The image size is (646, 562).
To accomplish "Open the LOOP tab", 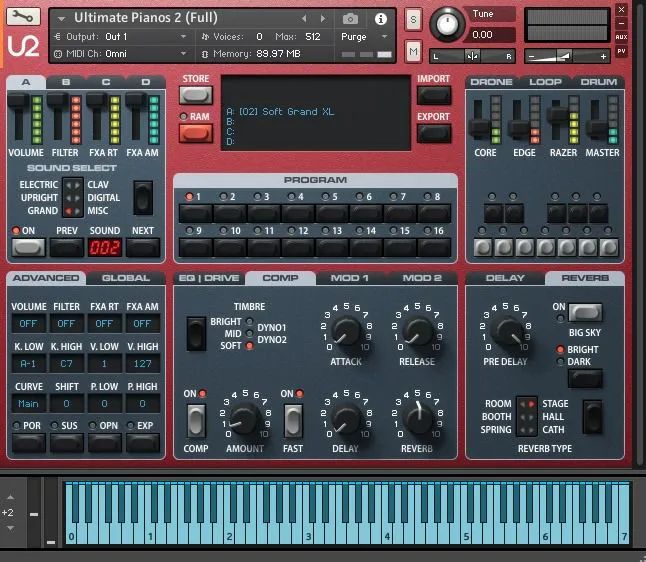I will click(x=545, y=82).
